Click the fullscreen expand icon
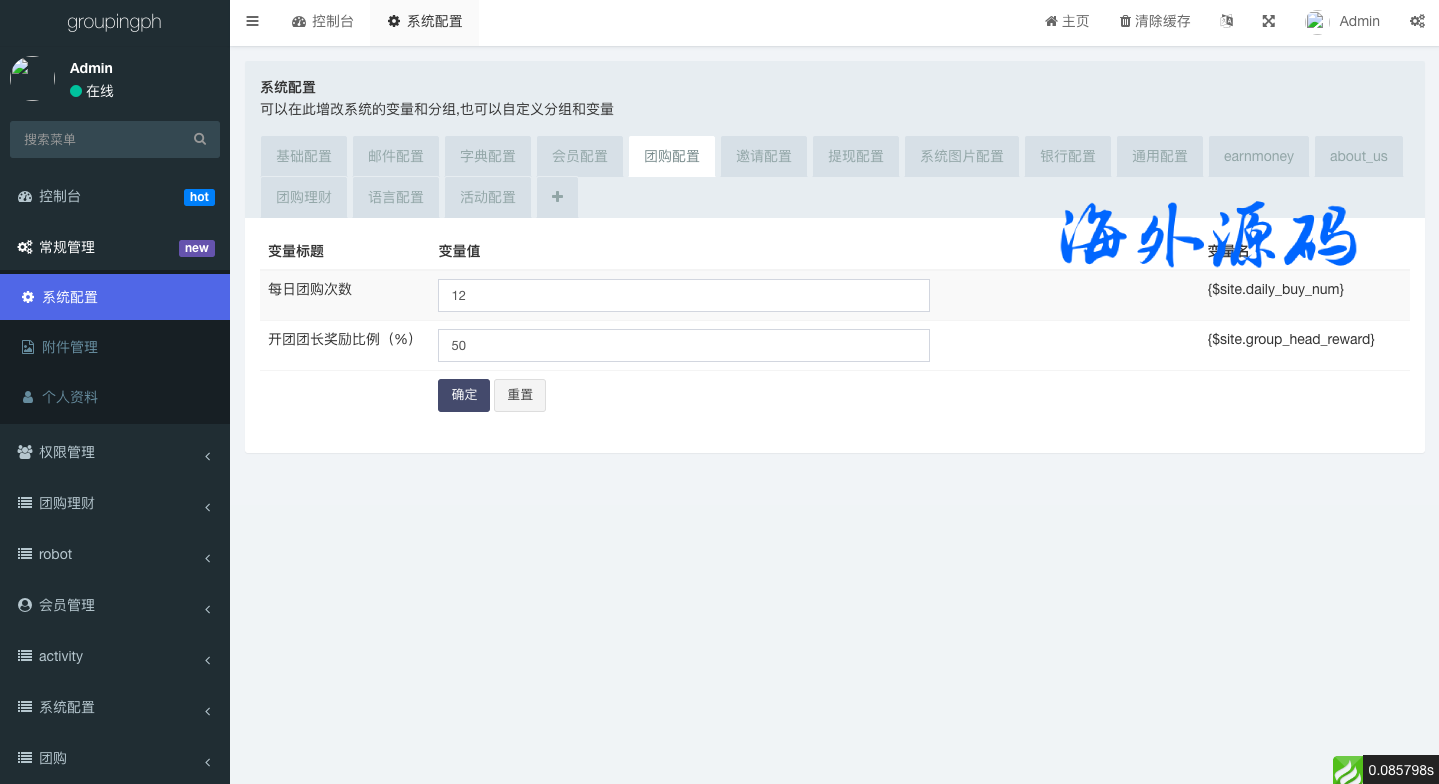Image resolution: width=1439 pixels, height=784 pixels. coord(1268,21)
